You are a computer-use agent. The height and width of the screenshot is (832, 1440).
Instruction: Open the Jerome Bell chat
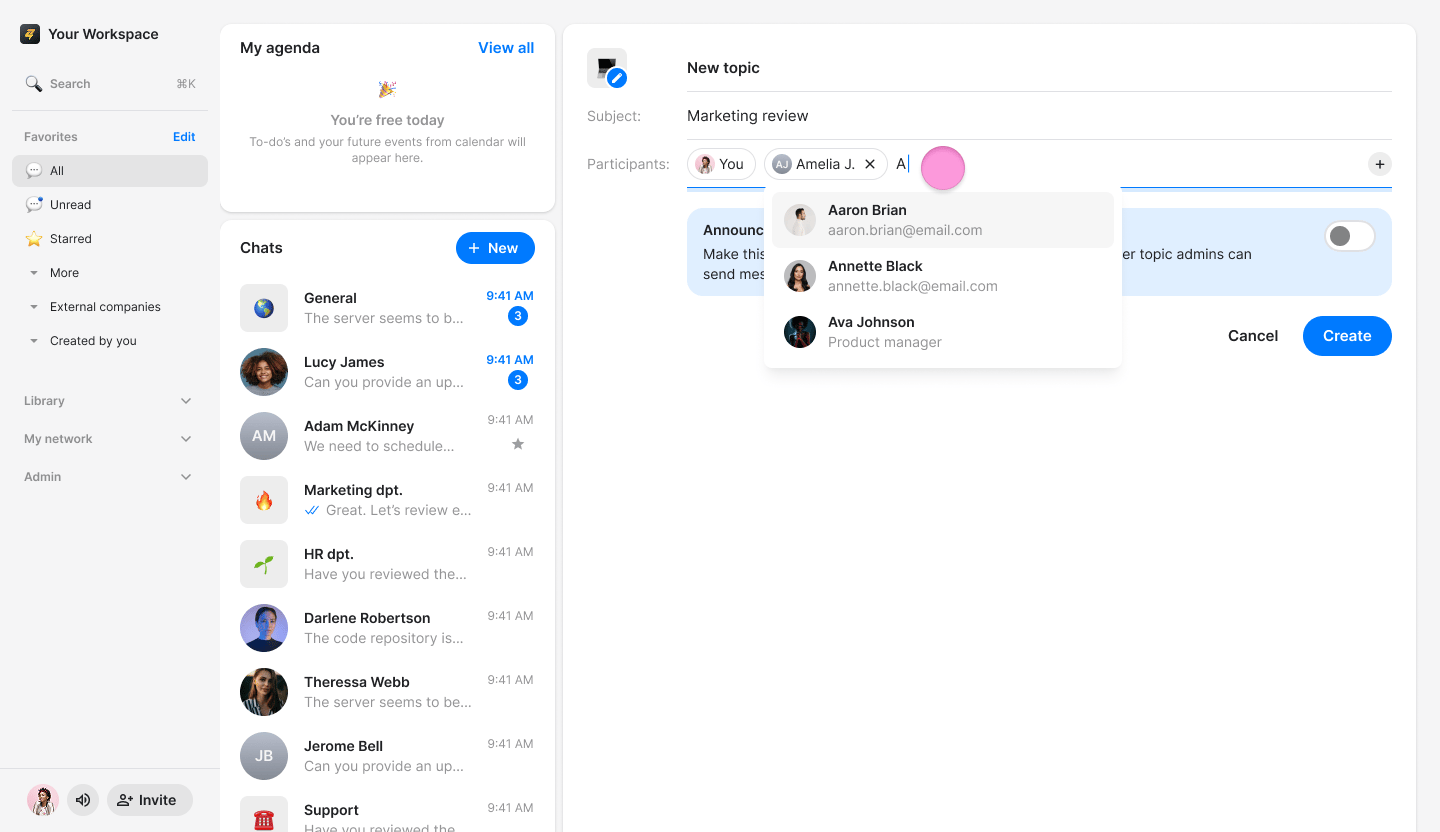(387, 756)
